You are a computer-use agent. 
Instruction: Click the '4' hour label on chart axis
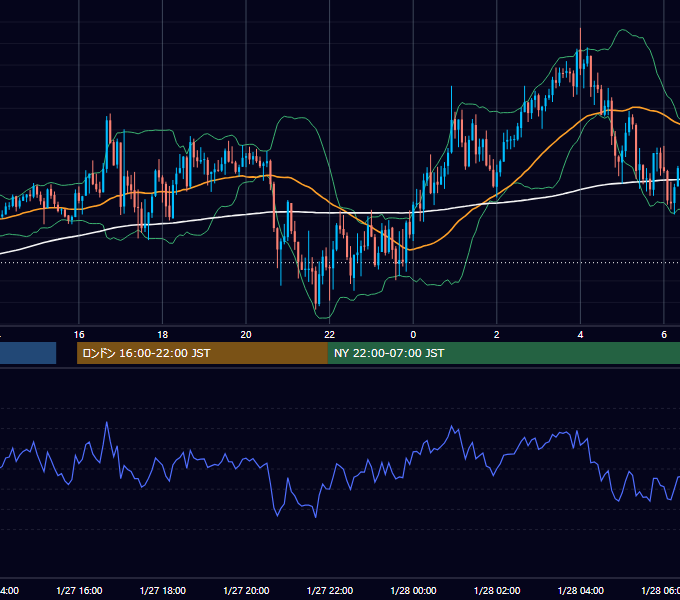pos(580,335)
